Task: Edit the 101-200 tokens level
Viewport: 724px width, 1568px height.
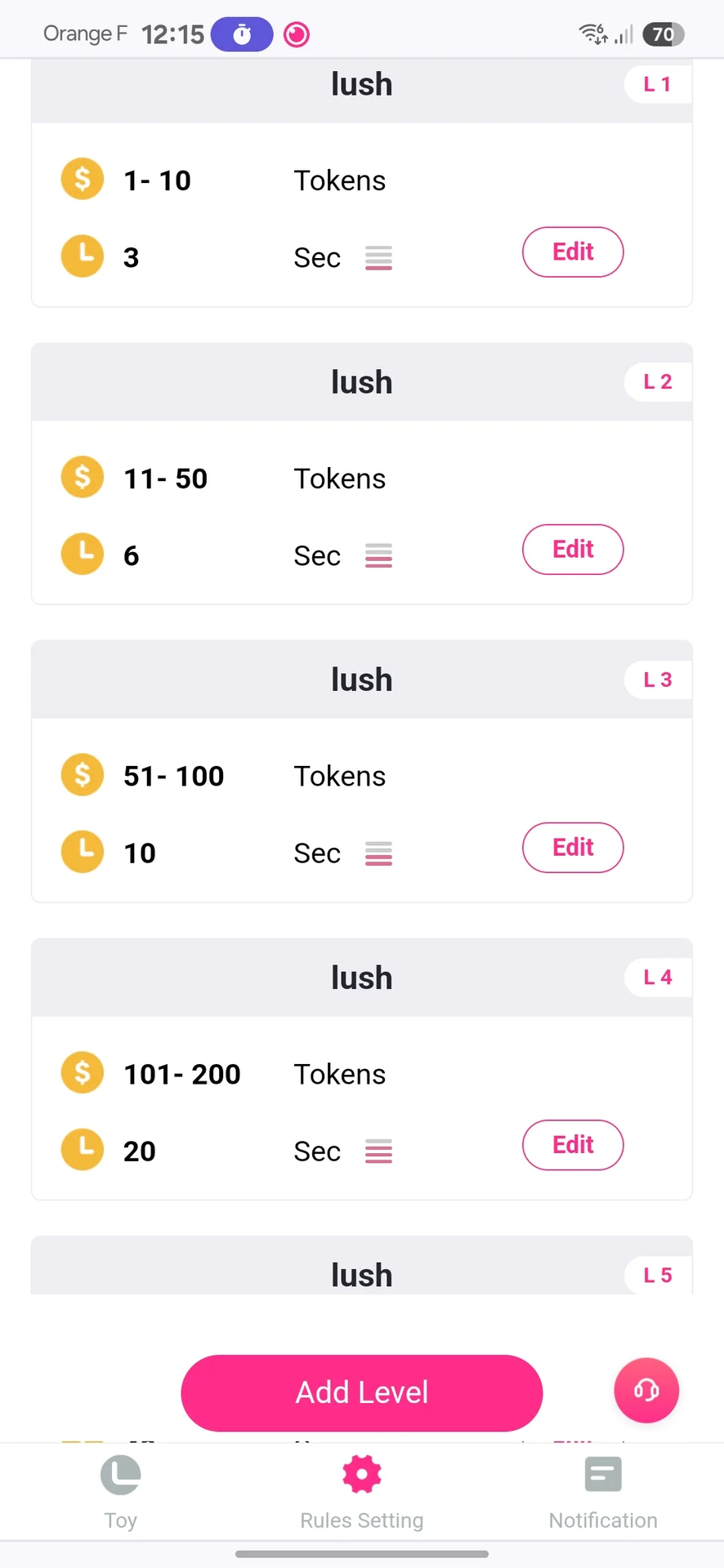Action: tap(573, 1145)
